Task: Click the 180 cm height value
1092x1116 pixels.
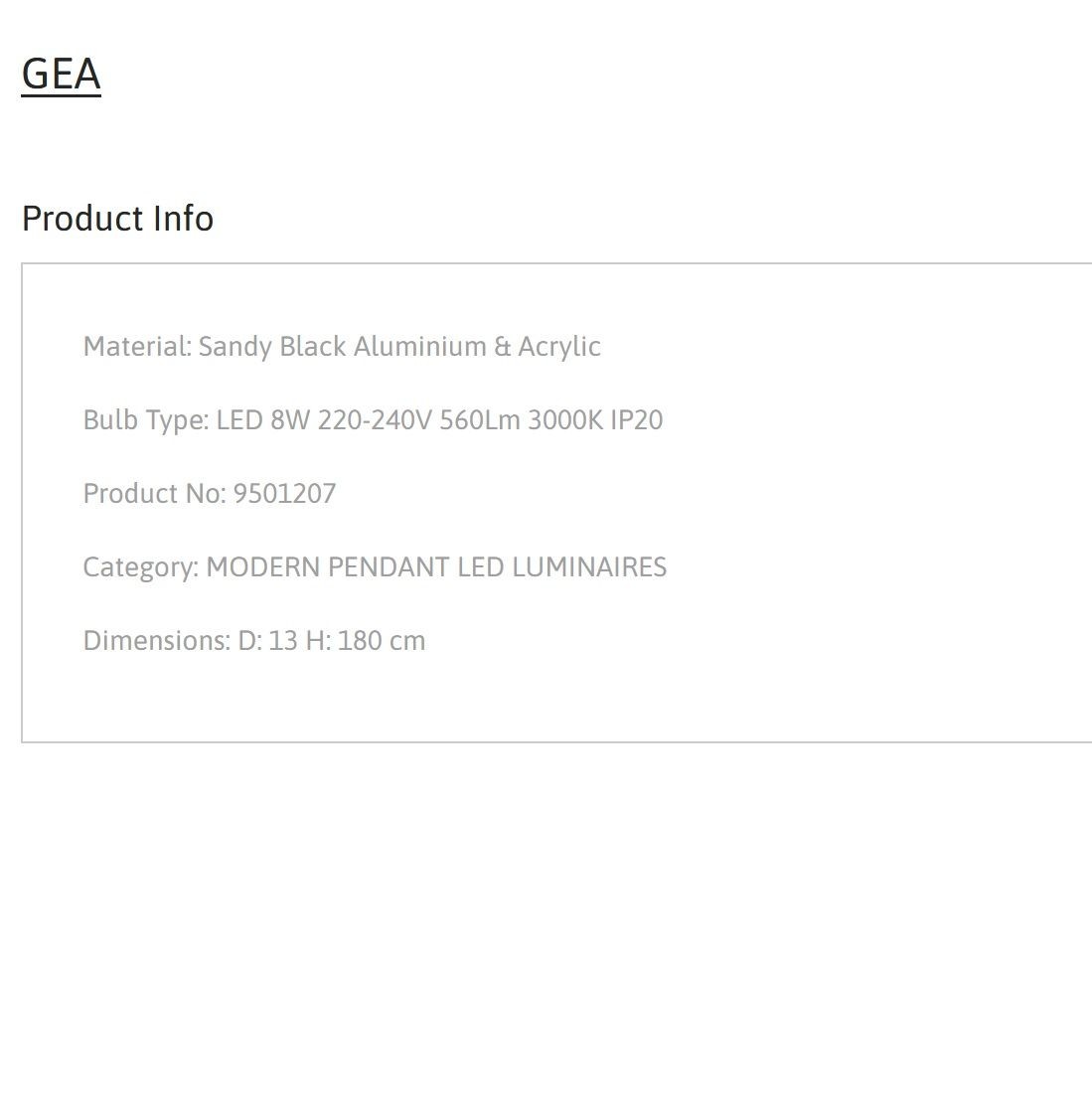Action: [x=382, y=641]
